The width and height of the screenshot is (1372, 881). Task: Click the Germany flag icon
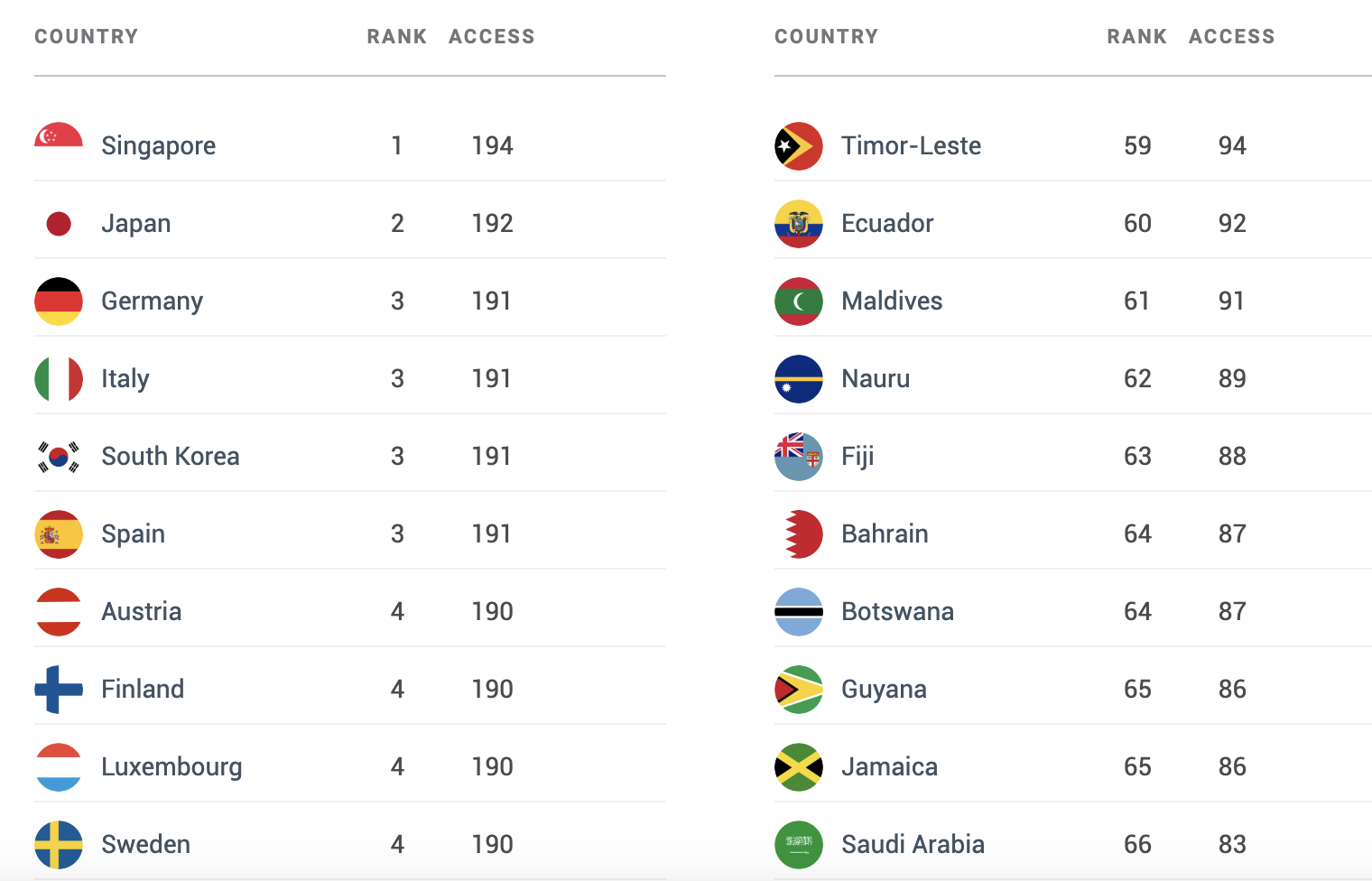[x=59, y=301]
